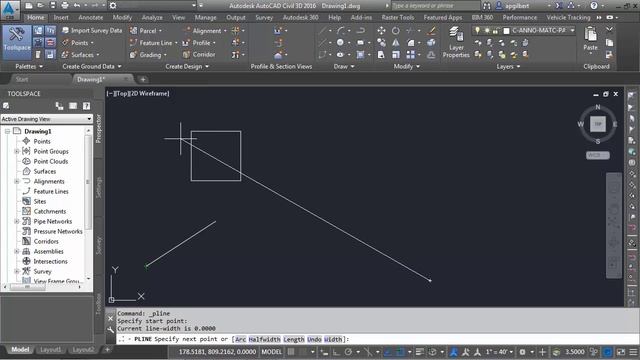The width and height of the screenshot is (640, 360).
Task: Click the current layer color swatch
Action: [507, 31]
